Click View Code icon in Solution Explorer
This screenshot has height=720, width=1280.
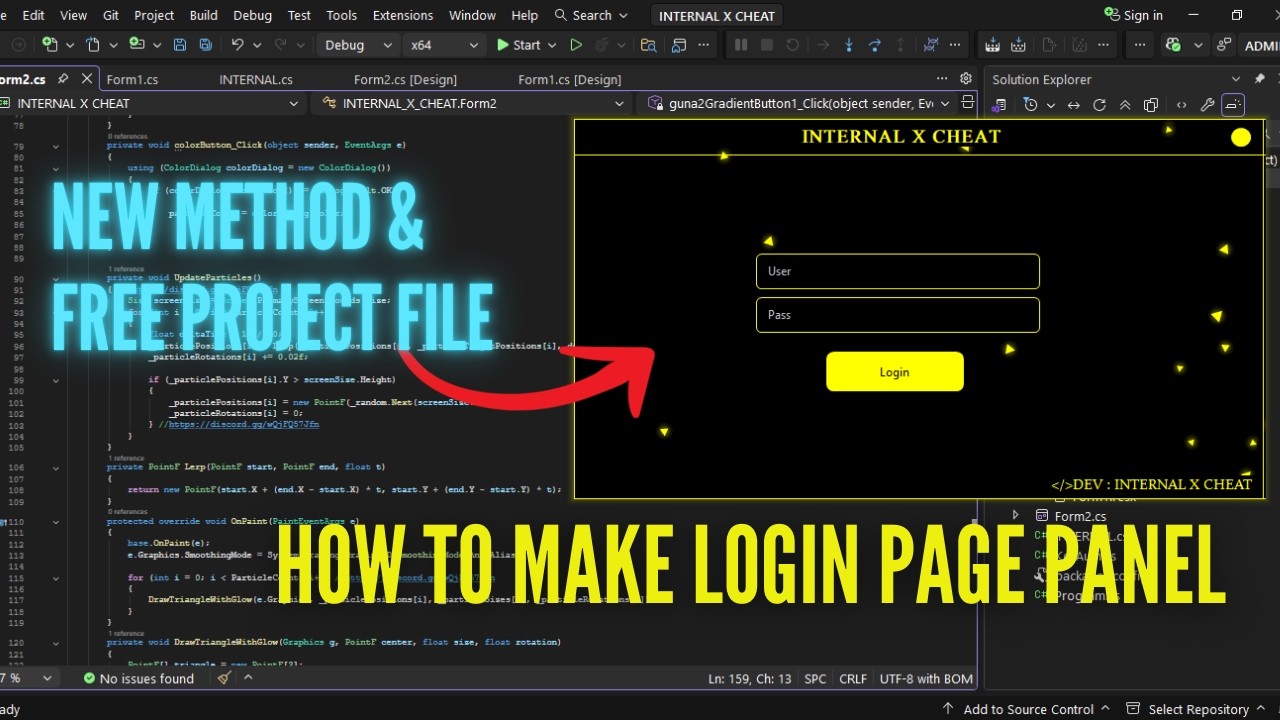pos(1181,104)
